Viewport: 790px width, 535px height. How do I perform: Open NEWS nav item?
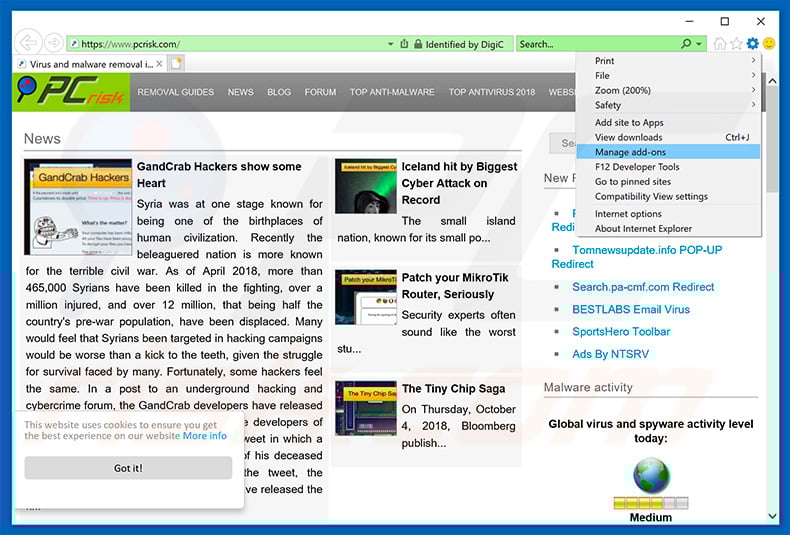[x=240, y=92]
